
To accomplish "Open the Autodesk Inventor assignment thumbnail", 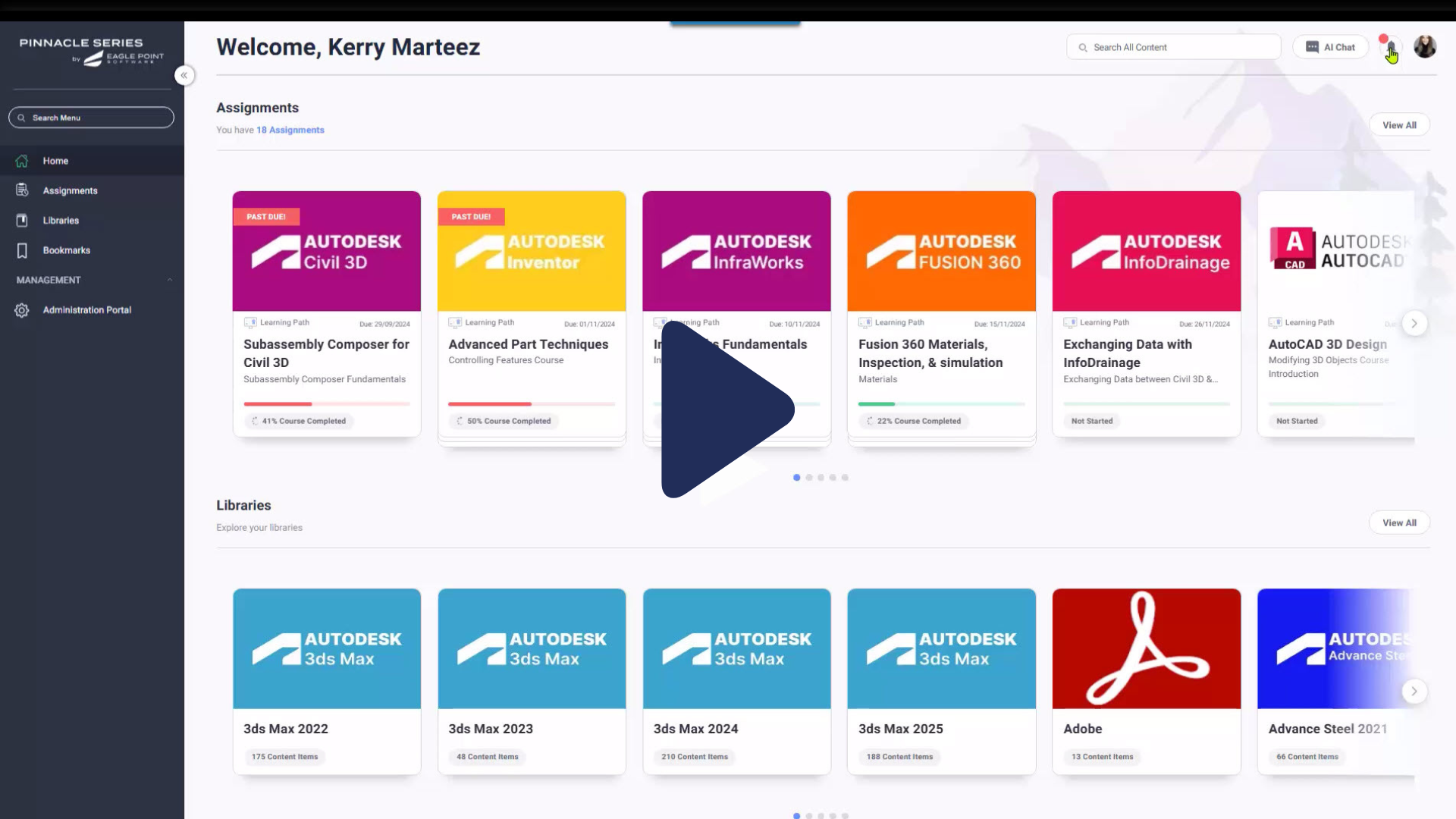I will [x=532, y=251].
